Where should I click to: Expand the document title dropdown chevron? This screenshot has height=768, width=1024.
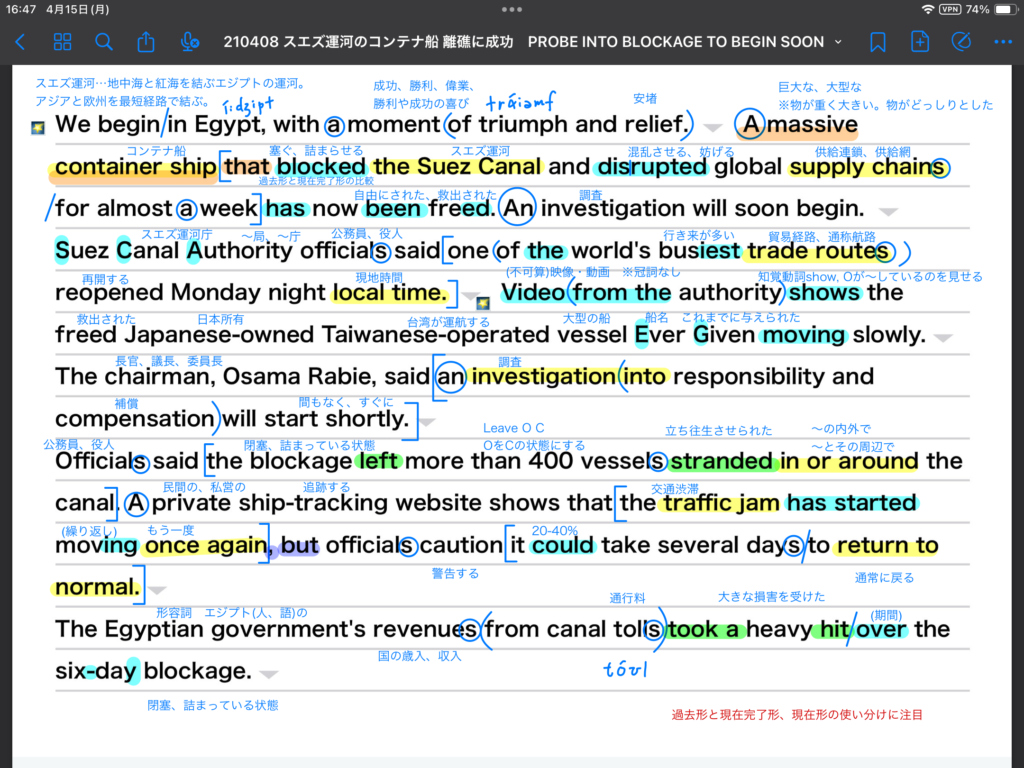click(x=838, y=42)
